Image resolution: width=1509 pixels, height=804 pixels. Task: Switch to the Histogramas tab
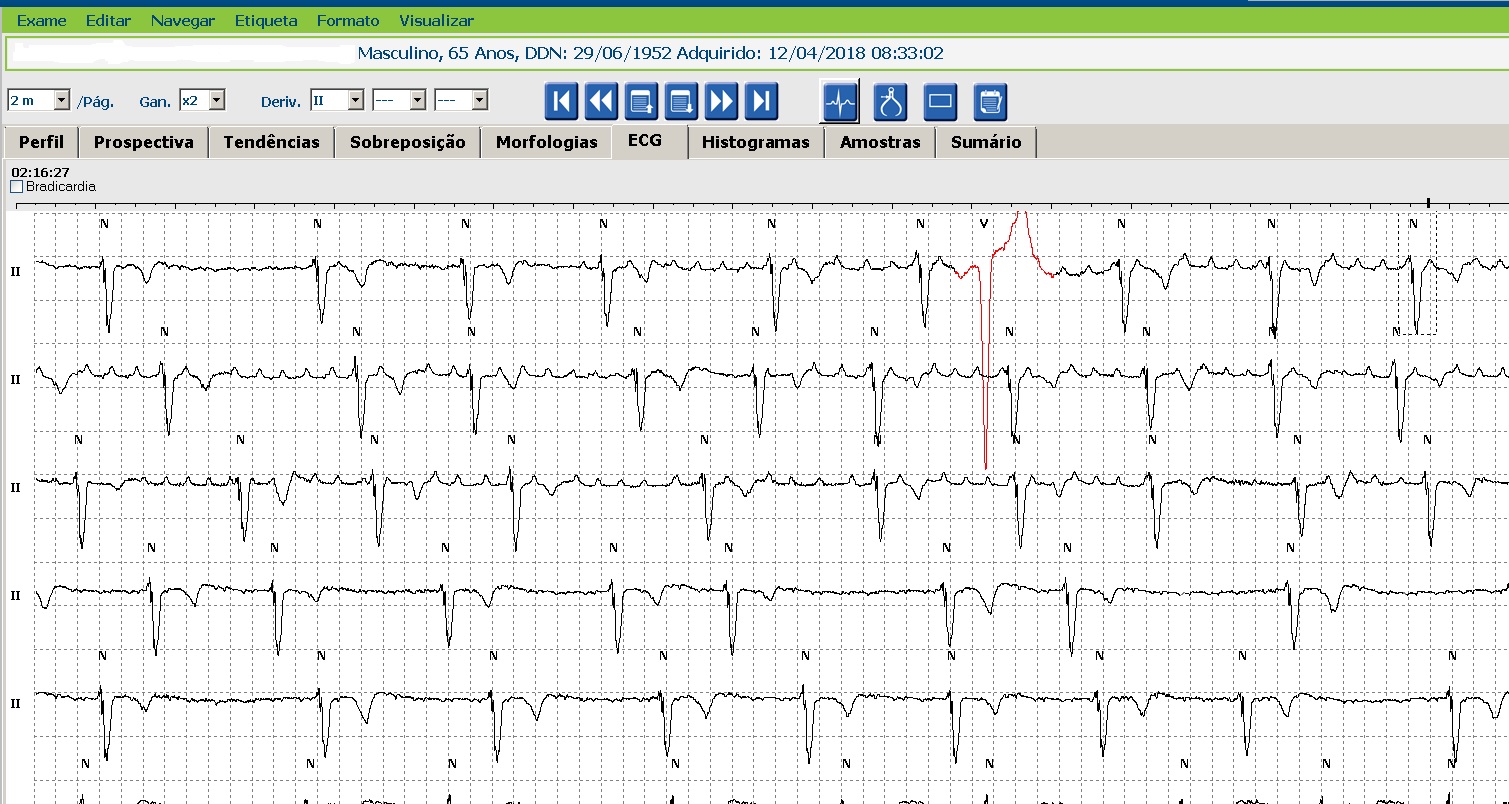point(755,142)
